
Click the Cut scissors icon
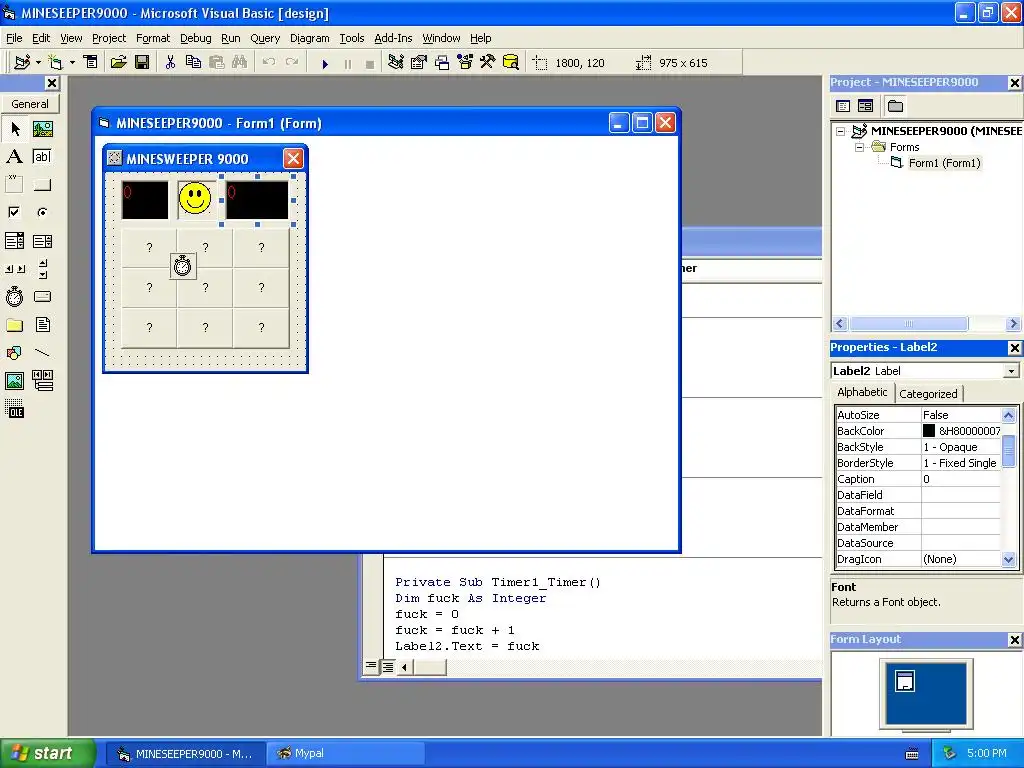[x=170, y=62]
